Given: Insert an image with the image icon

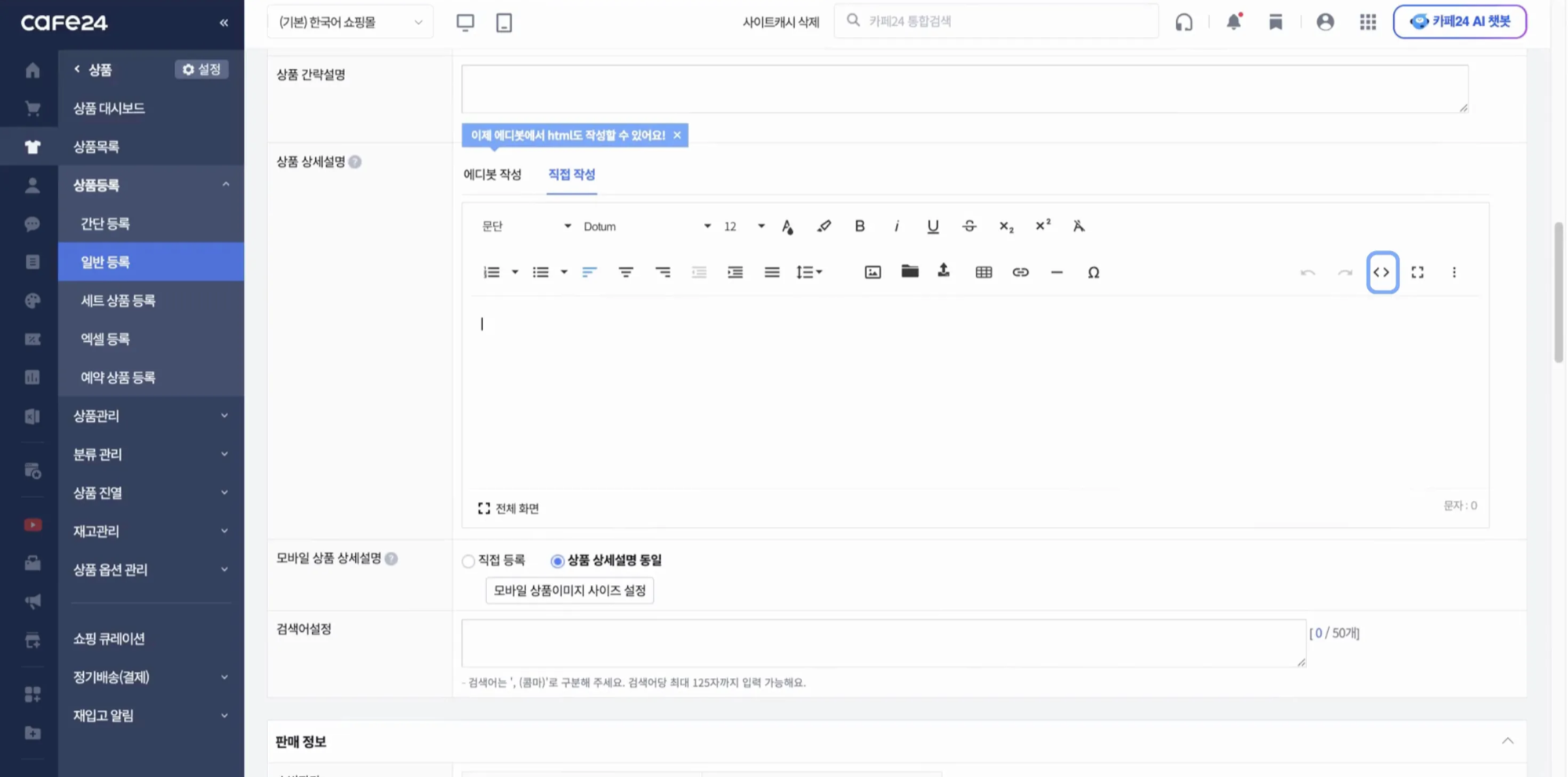Looking at the screenshot, I should coord(873,272).
